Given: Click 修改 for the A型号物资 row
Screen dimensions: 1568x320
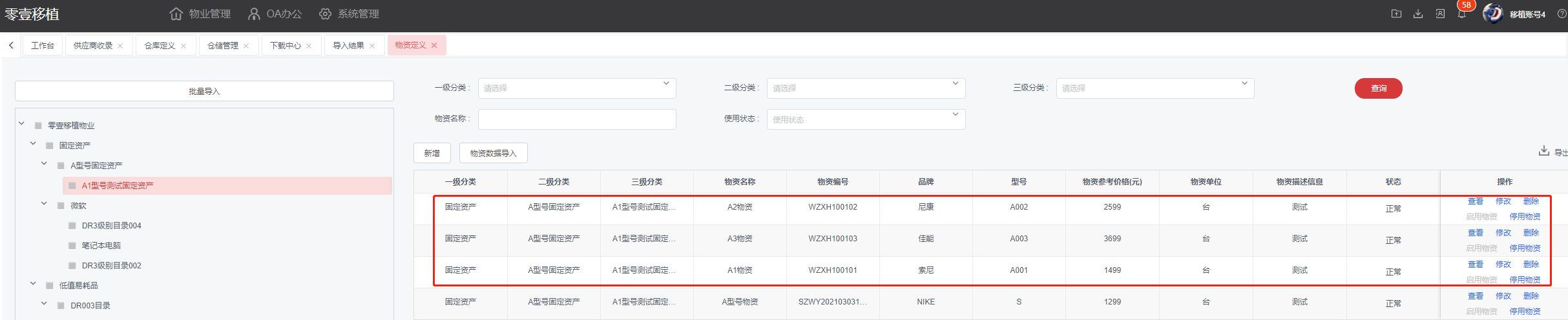Looking at the screenshot, I should 1503,296.
